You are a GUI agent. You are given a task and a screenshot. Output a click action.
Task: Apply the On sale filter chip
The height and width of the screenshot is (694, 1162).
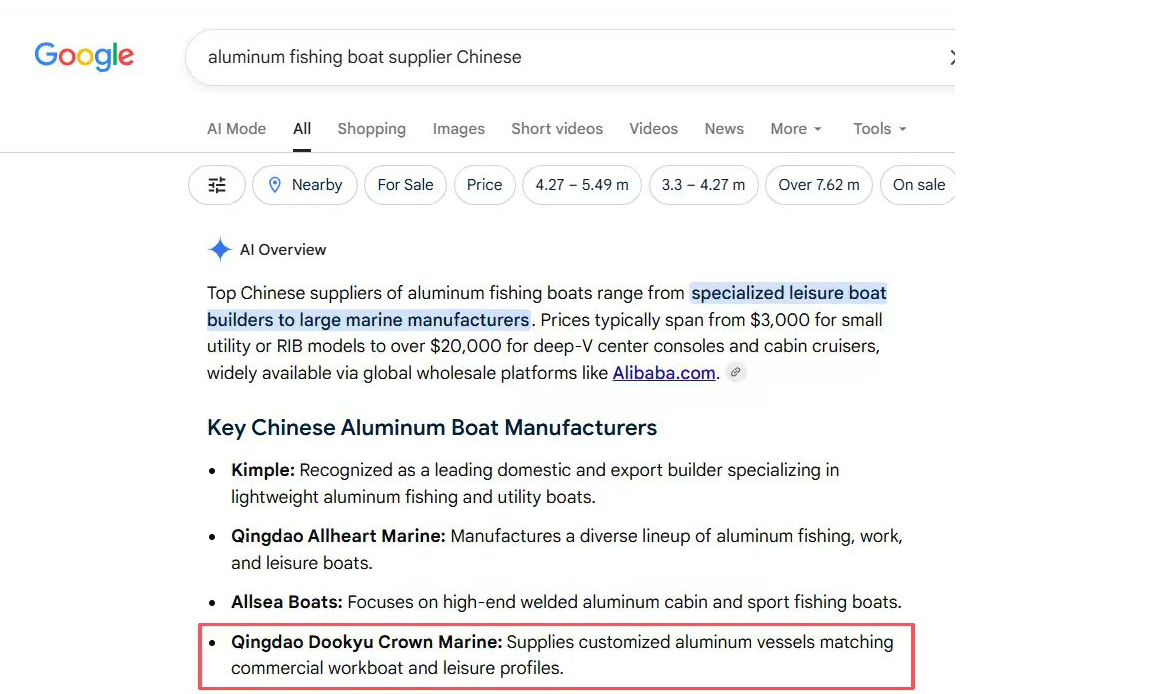coord(918,185)
